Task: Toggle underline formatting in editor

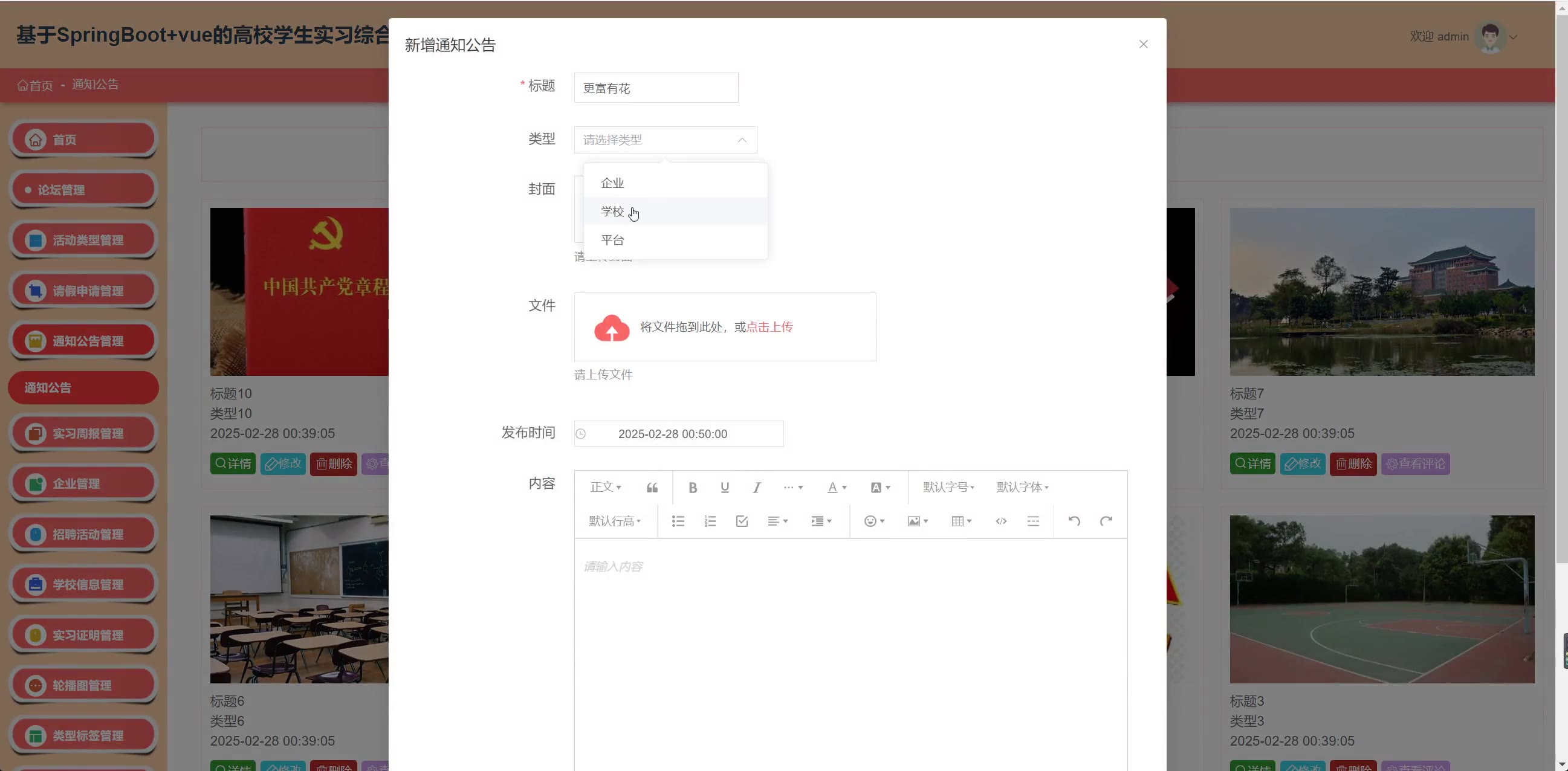Action: pos(724,488)
